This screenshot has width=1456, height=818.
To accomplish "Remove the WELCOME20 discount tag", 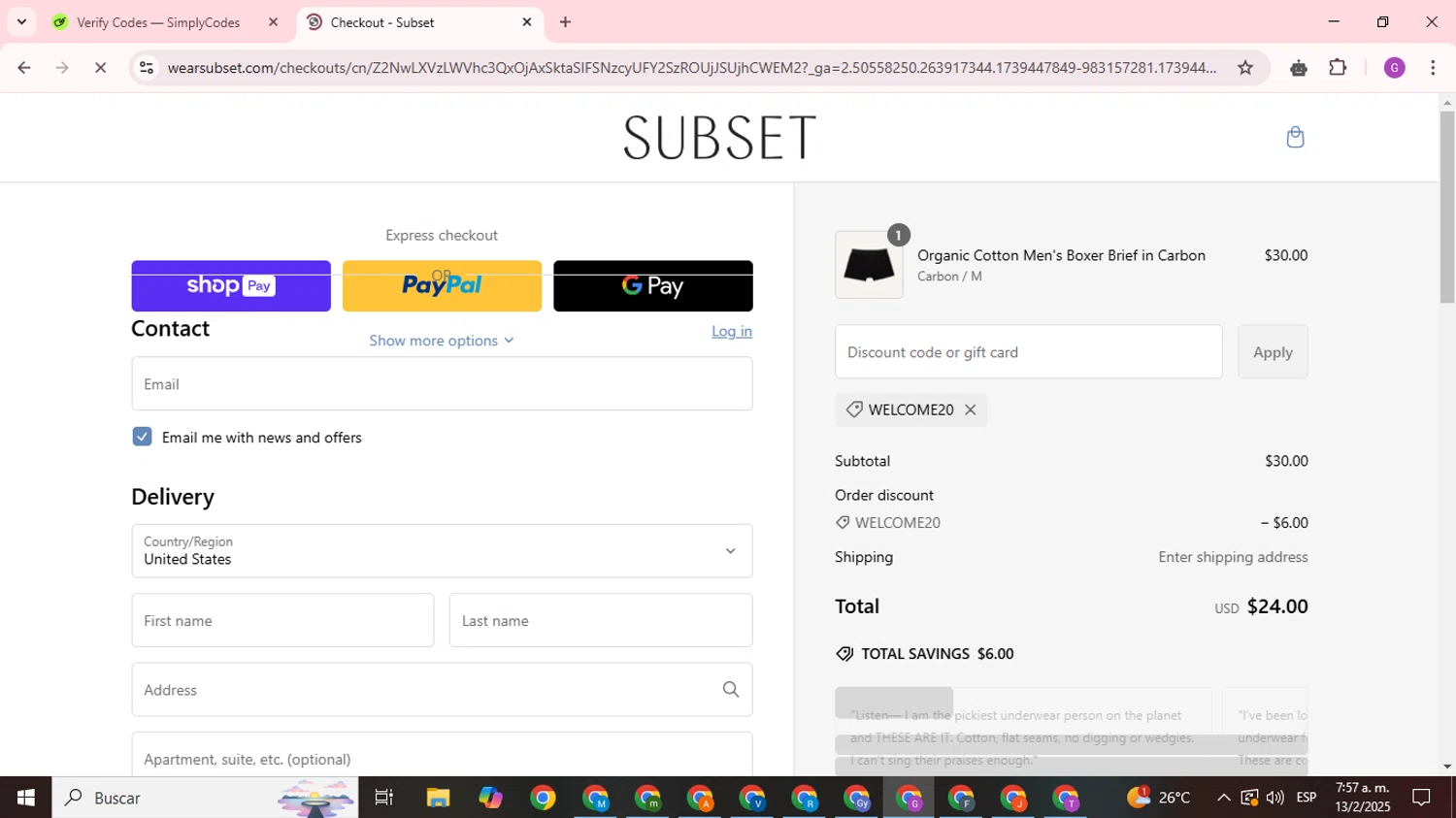I will pos(970,409).
